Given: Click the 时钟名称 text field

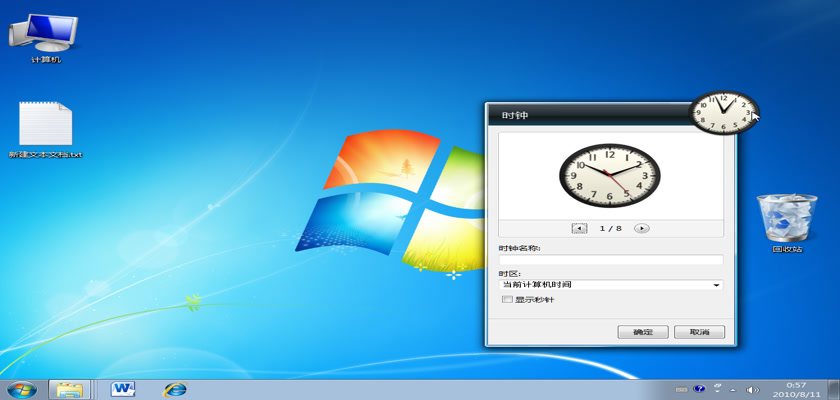Looking at the screenshot, I should (610, 259).
